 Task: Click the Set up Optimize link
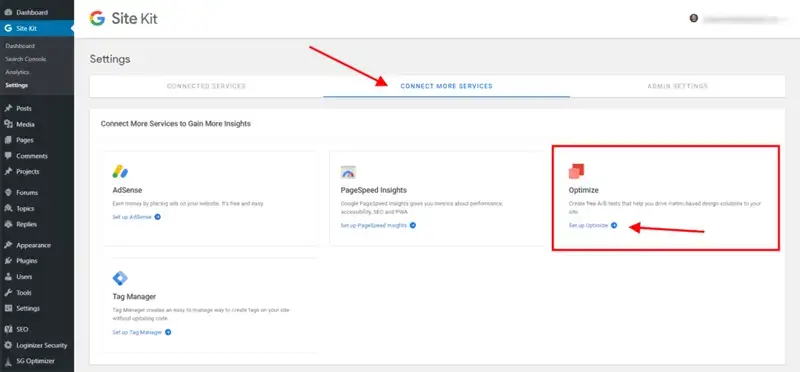click(588, 226)
